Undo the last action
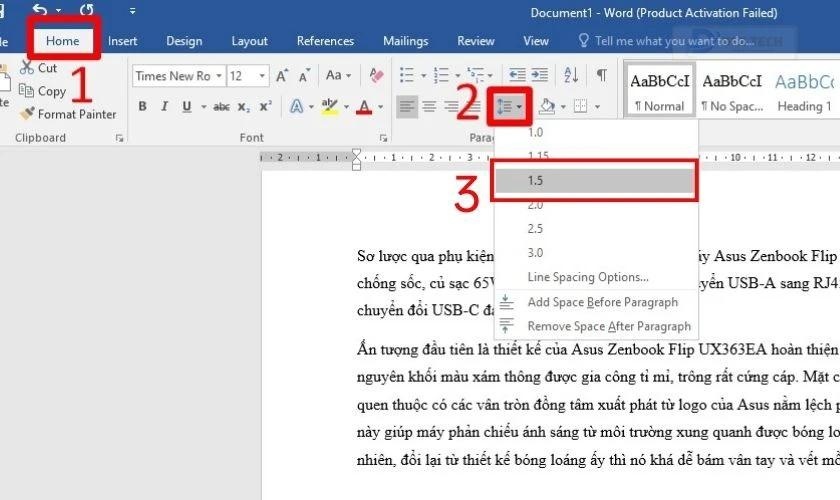Image resolution: width=840 pixels, height=500 pixels. pyautogui.click(x=40, y=10)
